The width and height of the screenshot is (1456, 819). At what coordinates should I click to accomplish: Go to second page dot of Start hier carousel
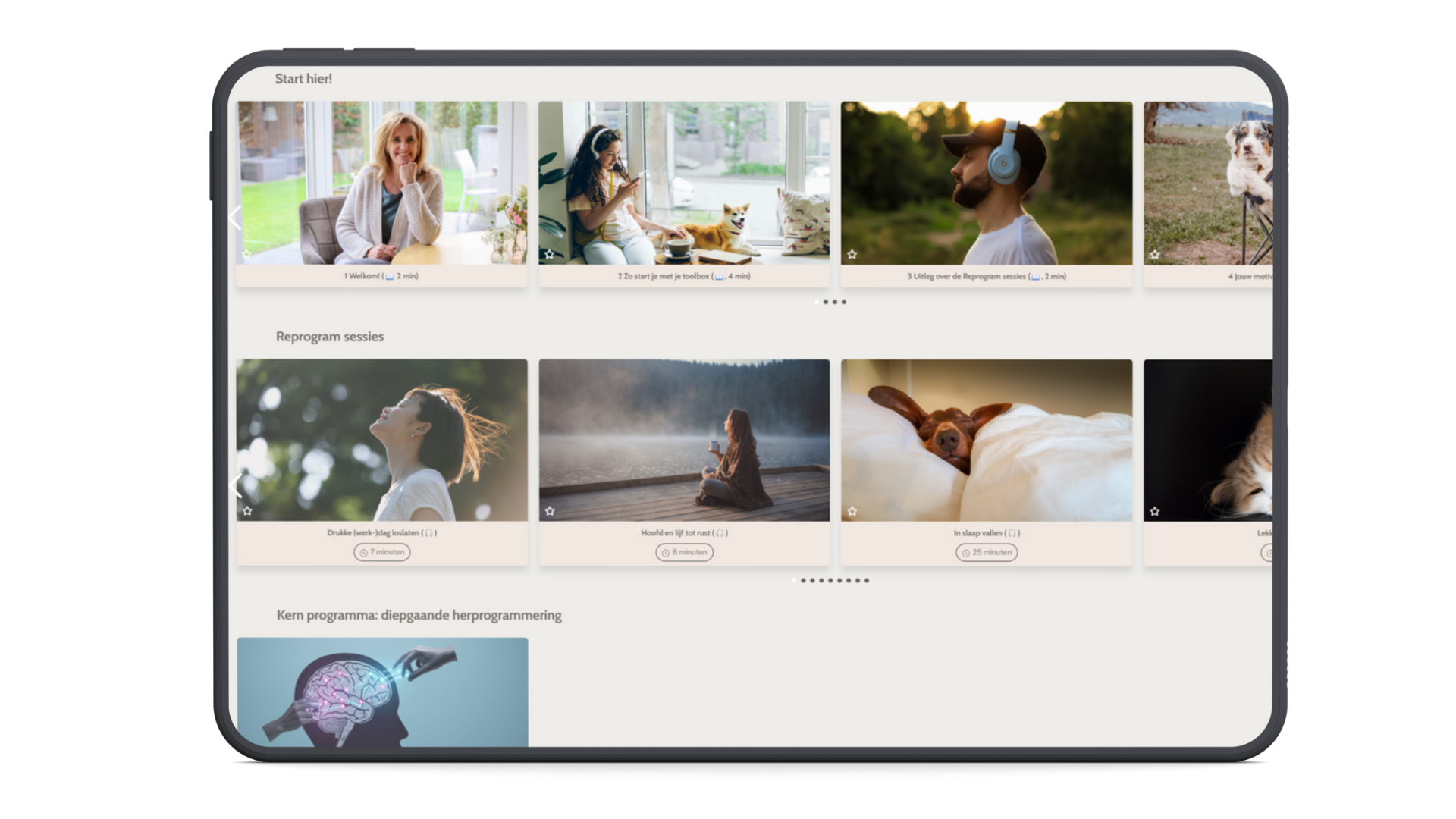pyautogui.click(x=826, y=302)
